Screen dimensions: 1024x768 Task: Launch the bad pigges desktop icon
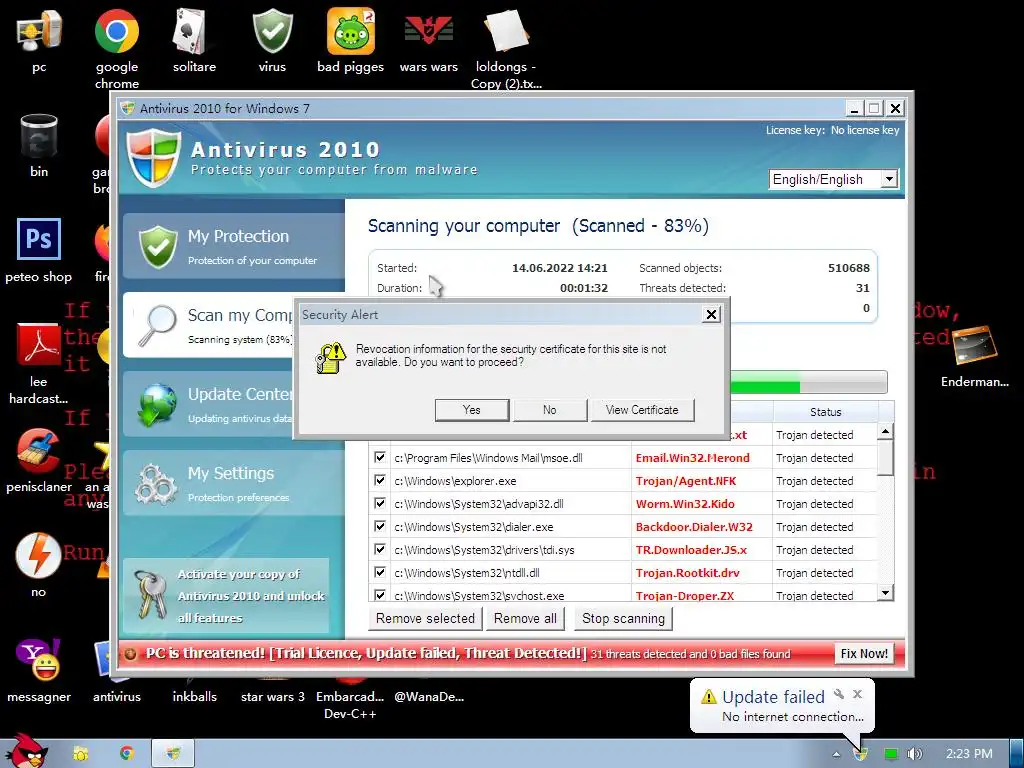click(x=351, y=33)
